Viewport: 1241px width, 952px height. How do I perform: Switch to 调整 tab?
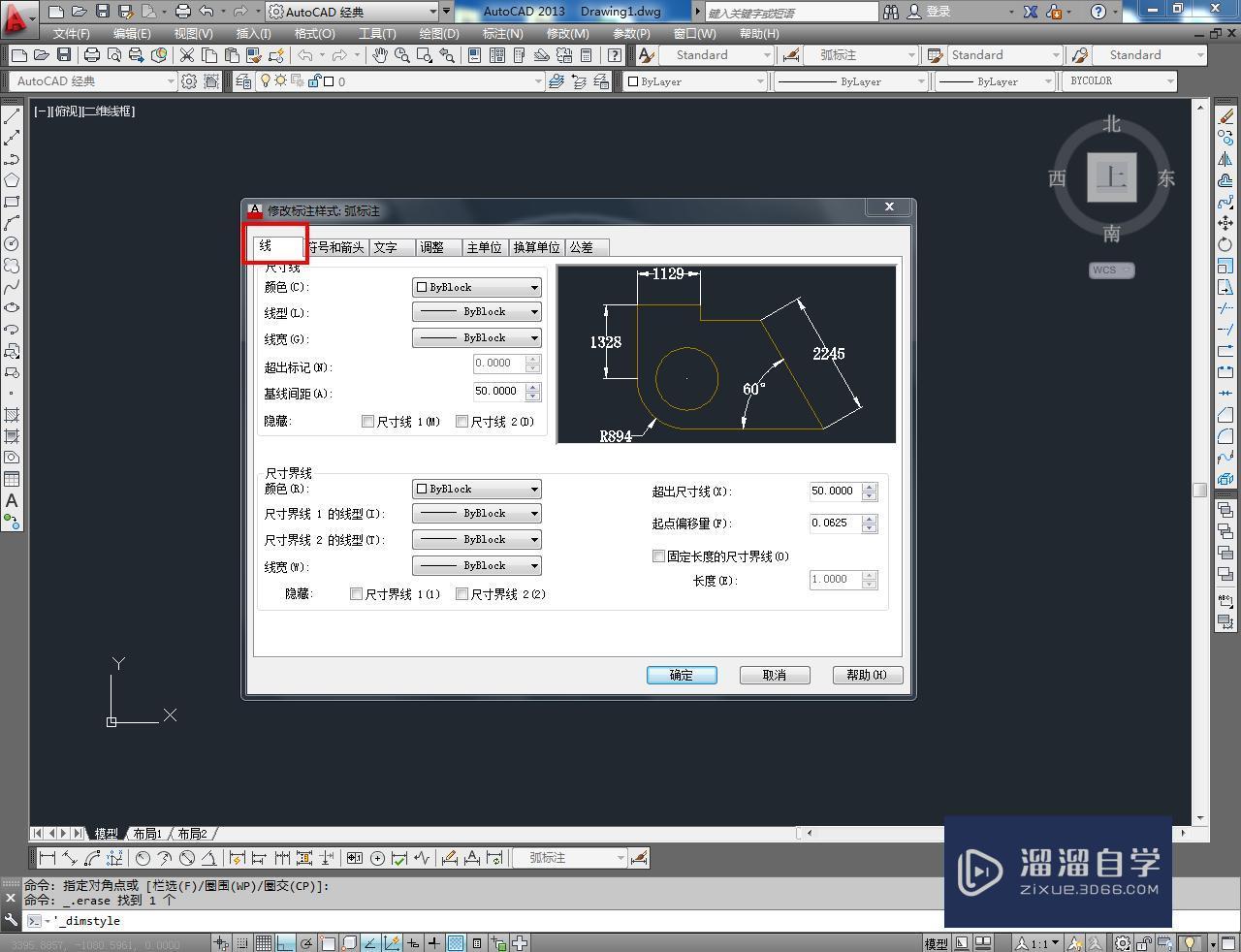(x=438, y=247)
